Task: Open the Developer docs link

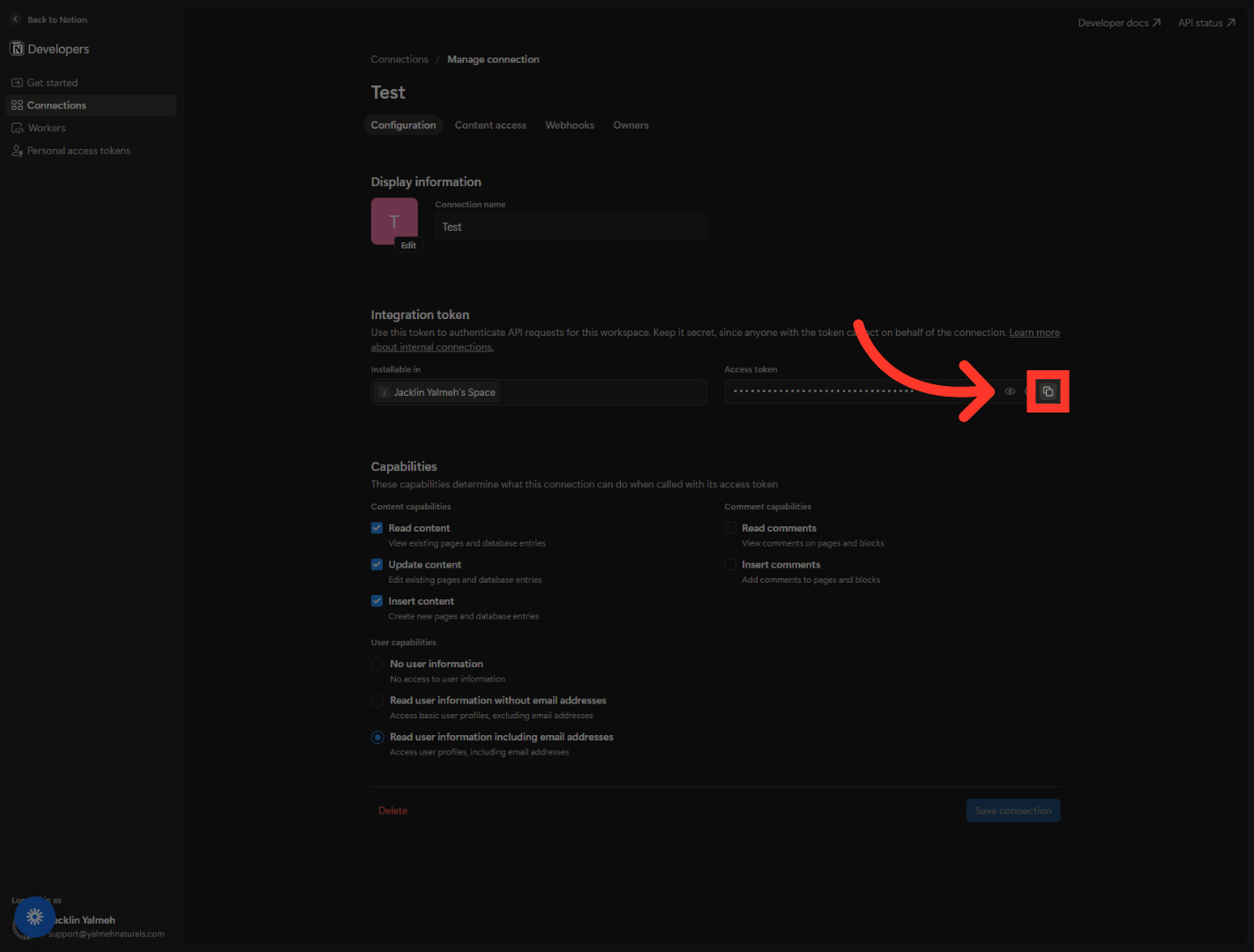Action: [1119, 23]
